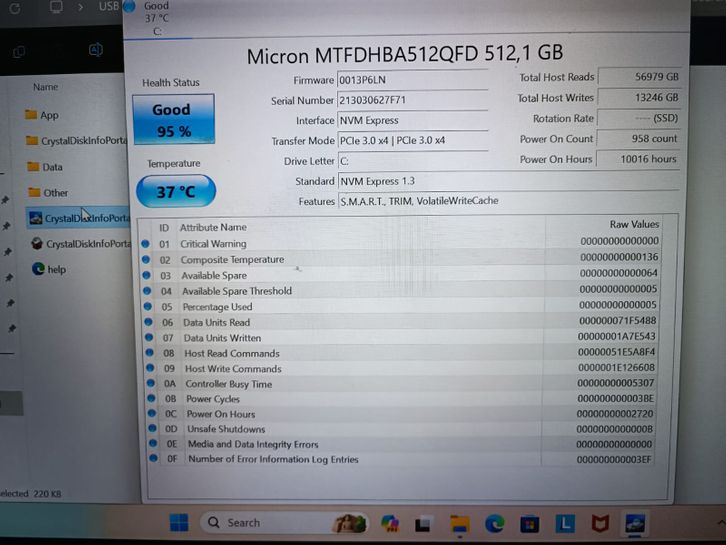Open the Other folder in File Explorer

pyautogui.click(x=48, y=192)
